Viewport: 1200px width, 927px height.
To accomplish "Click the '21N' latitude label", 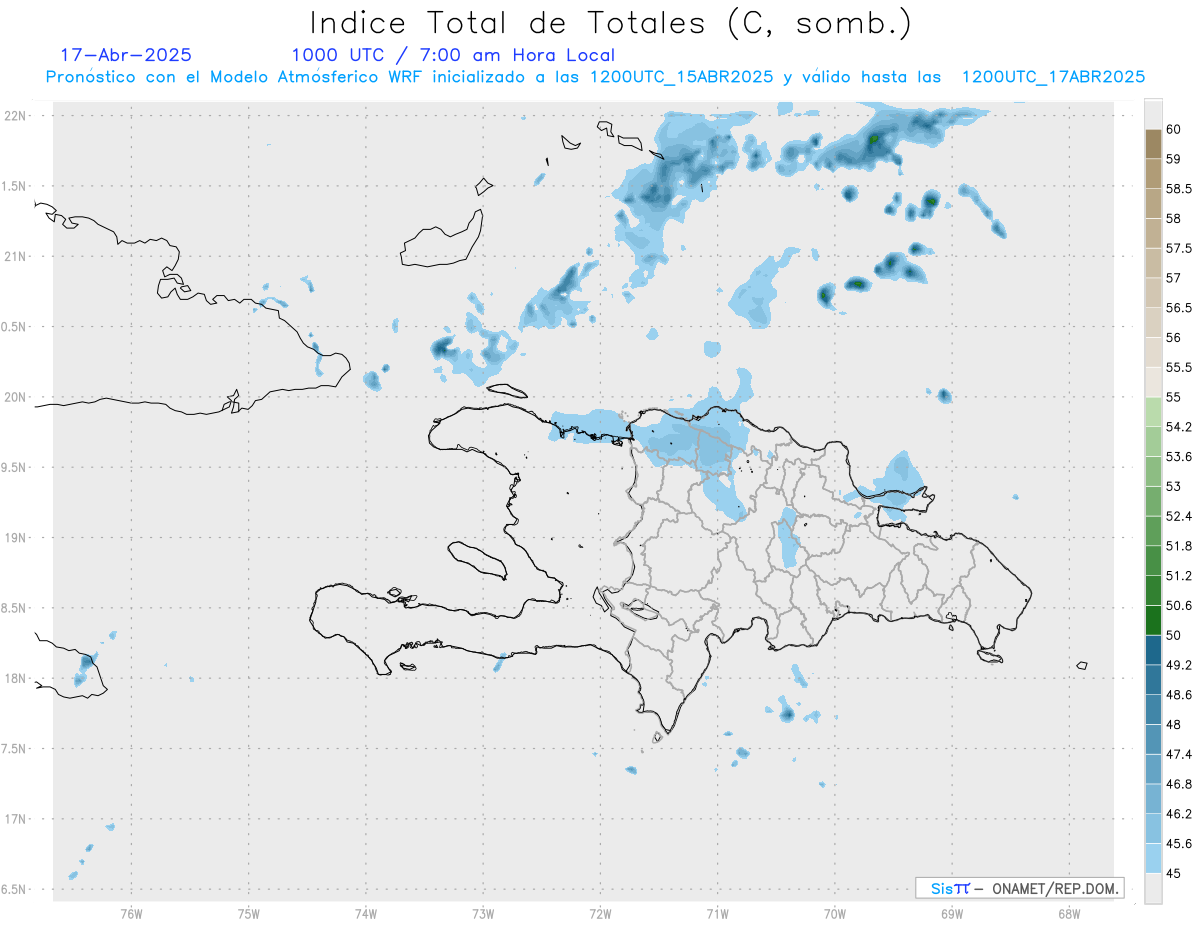I will click(x=16, y=256).
